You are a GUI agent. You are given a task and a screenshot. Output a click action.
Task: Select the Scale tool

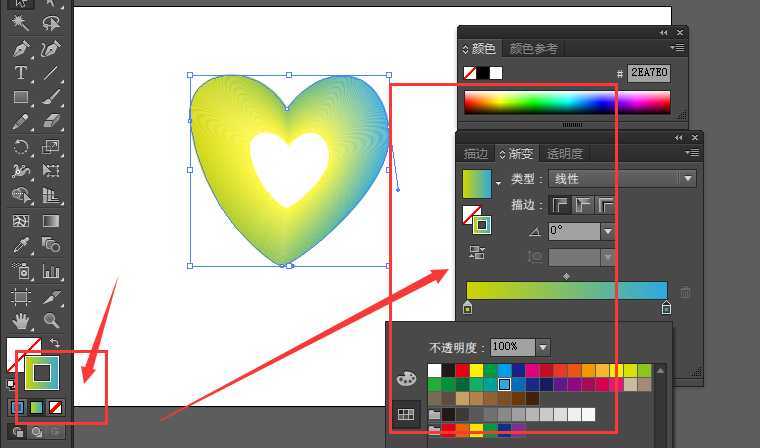point(51,146)
